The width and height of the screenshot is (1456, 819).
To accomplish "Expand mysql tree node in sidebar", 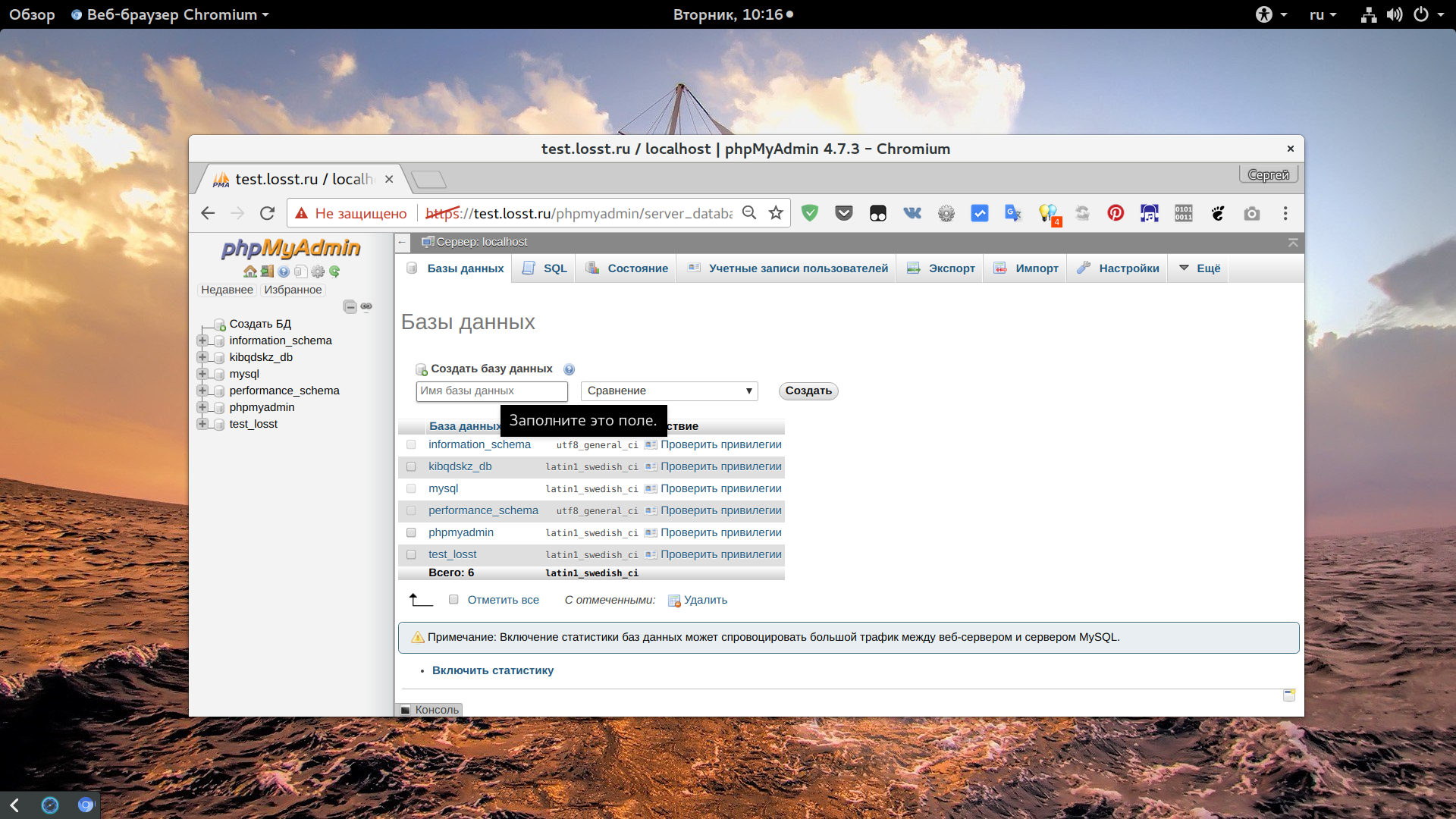I will [x=202, y=374].
